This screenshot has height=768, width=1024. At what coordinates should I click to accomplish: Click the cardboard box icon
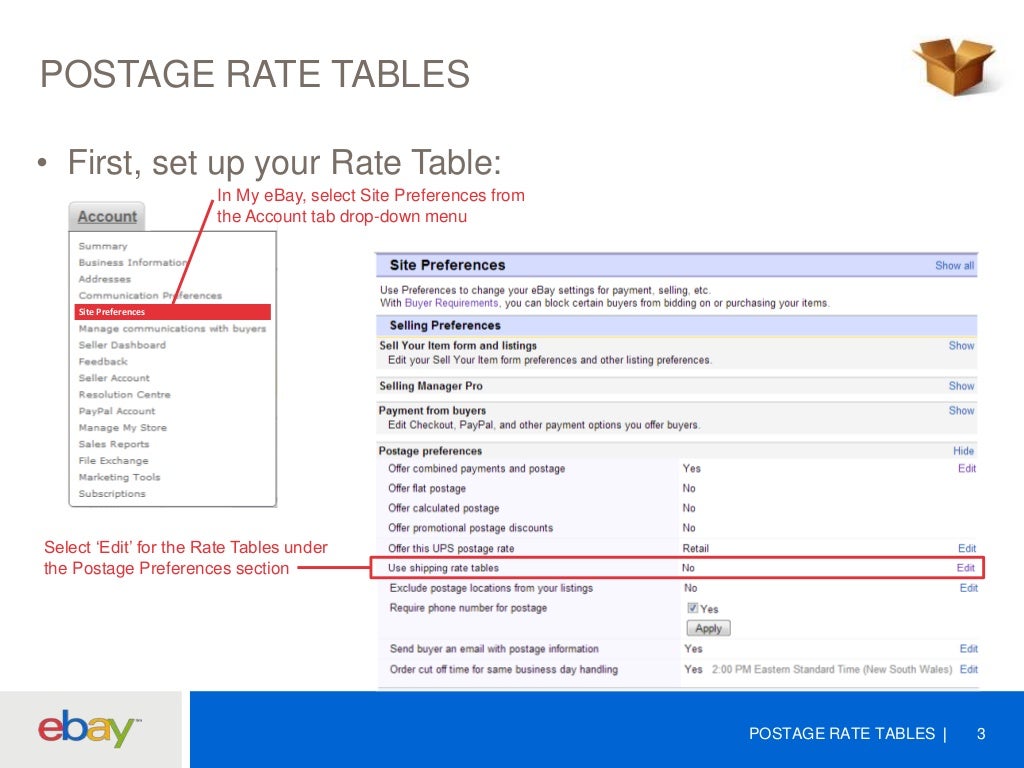[954, 67]
